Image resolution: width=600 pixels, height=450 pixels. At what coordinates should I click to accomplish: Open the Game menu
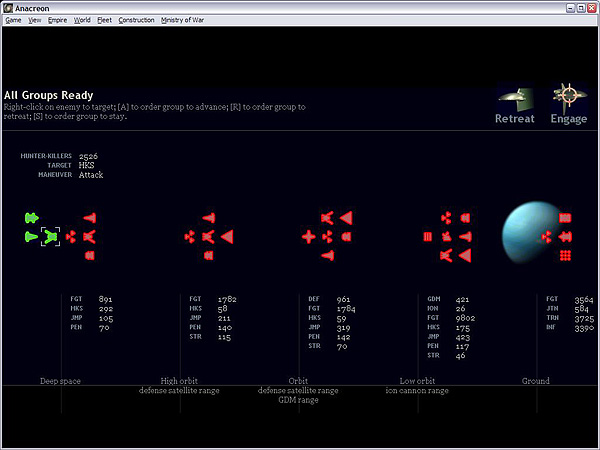point(13,20)
